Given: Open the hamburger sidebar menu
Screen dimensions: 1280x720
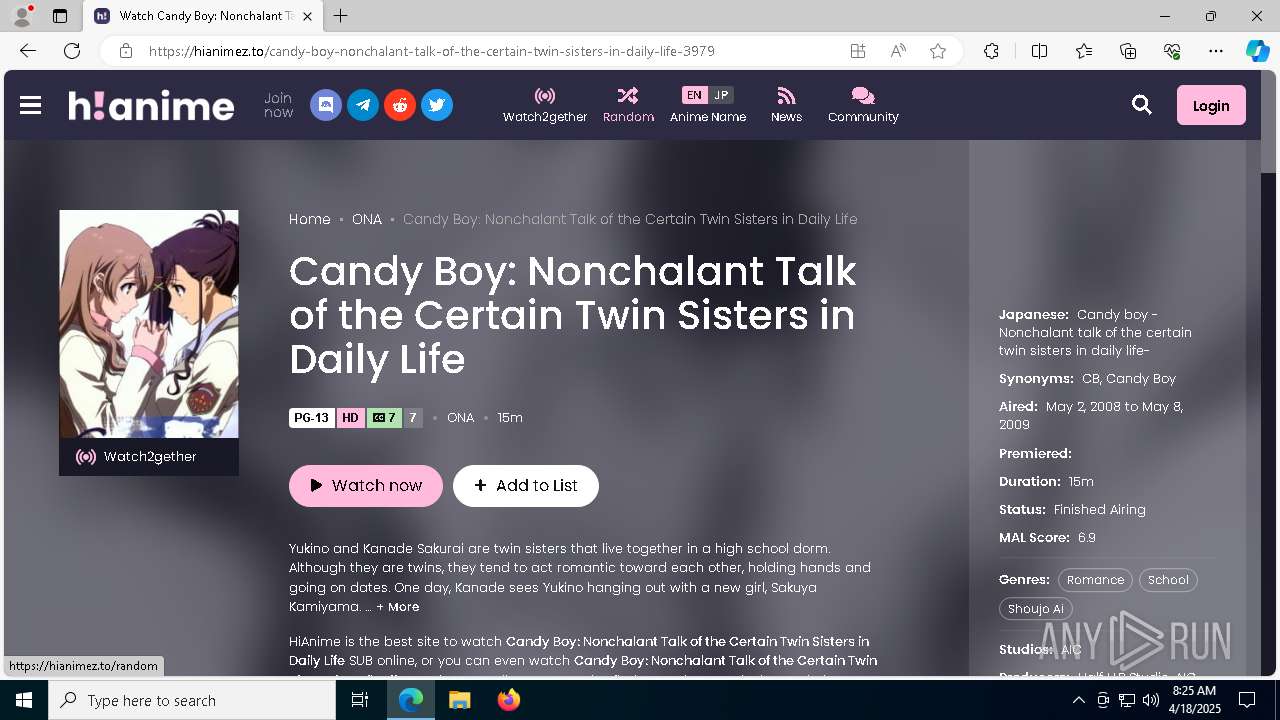Looking at the screenshot, I should pyautogui.click(x=31, y=105).
